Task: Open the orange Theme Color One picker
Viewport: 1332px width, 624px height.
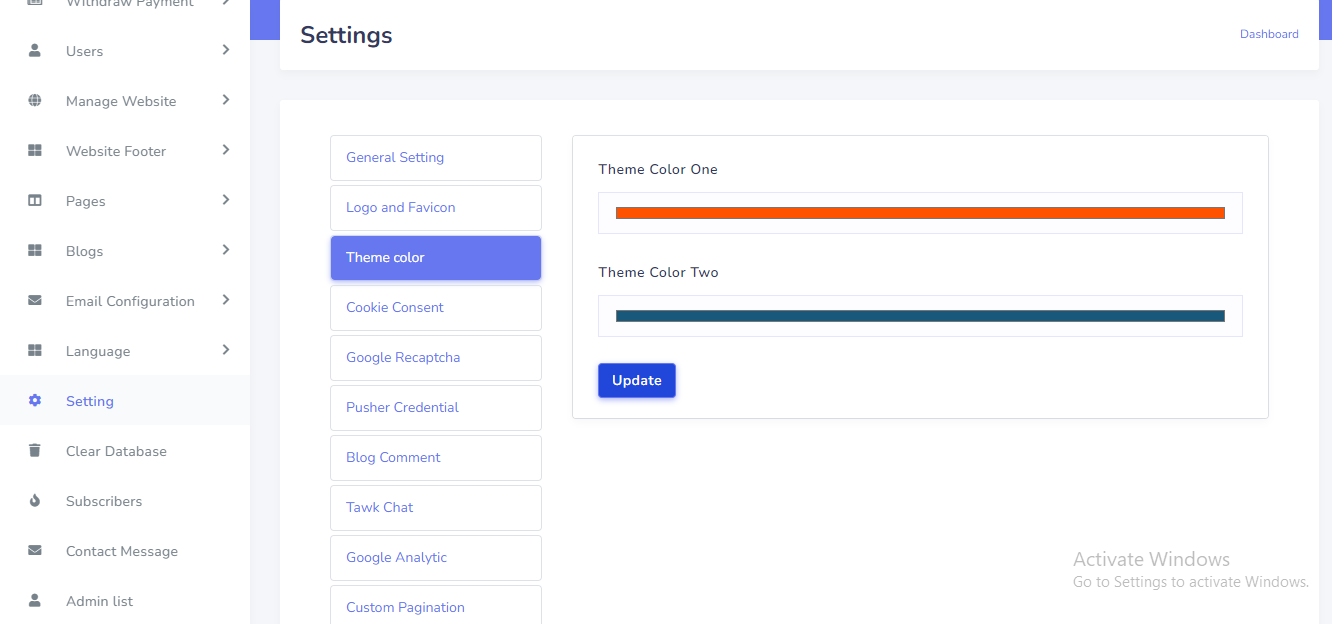Action: 920,213
